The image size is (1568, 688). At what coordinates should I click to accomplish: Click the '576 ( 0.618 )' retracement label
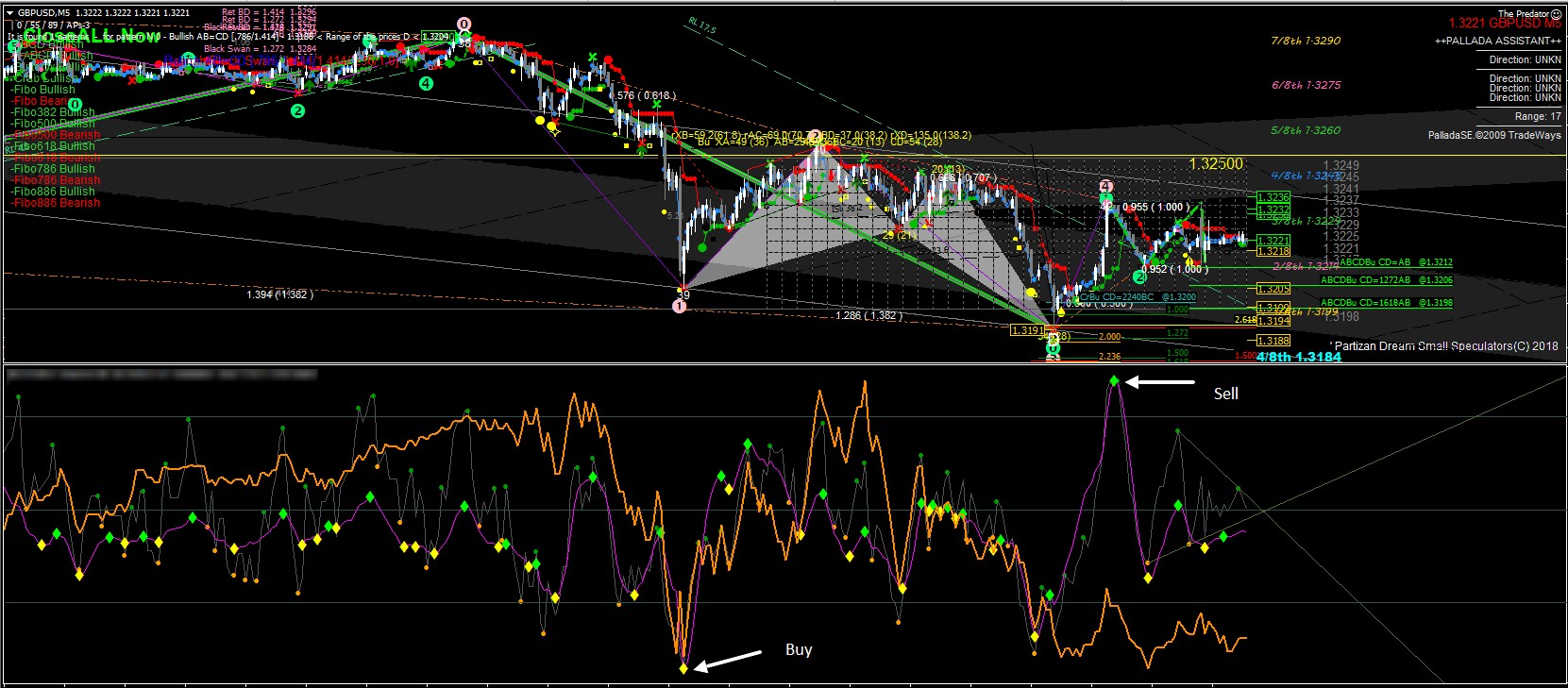(x=647, y=95)
